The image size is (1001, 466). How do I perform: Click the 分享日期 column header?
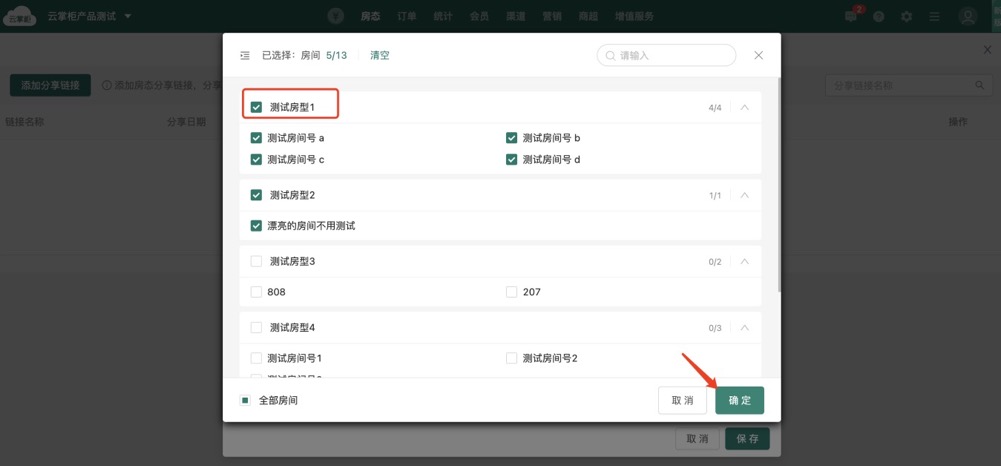(186, 122)
